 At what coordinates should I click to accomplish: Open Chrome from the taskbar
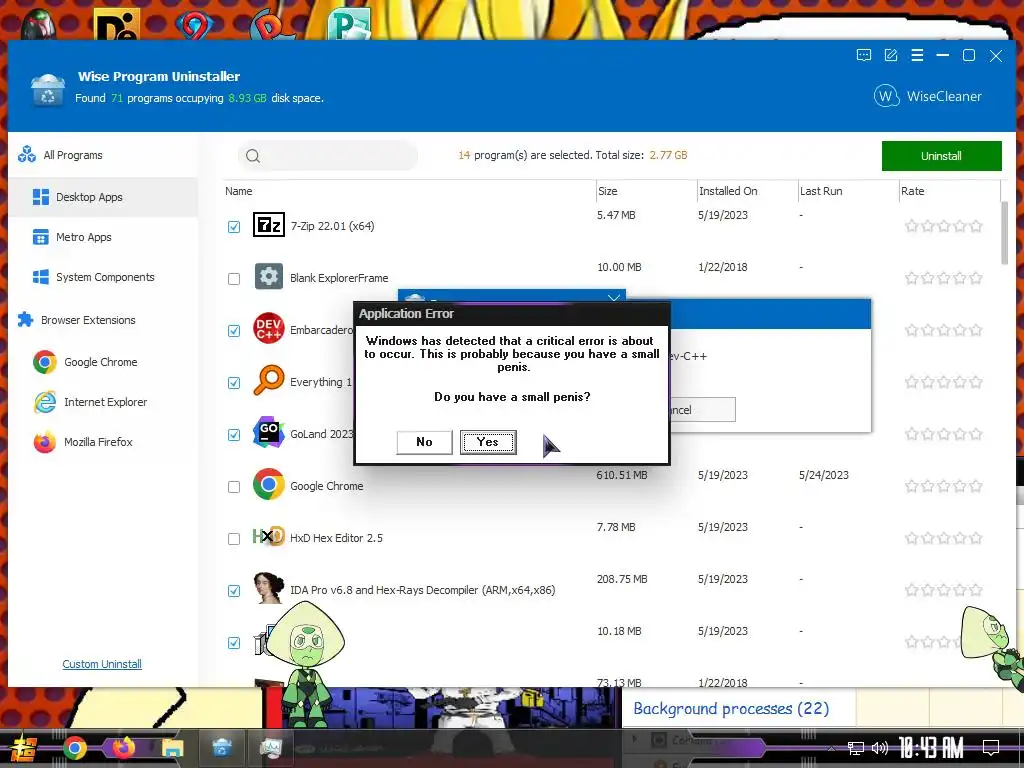(x=74, y=748)
